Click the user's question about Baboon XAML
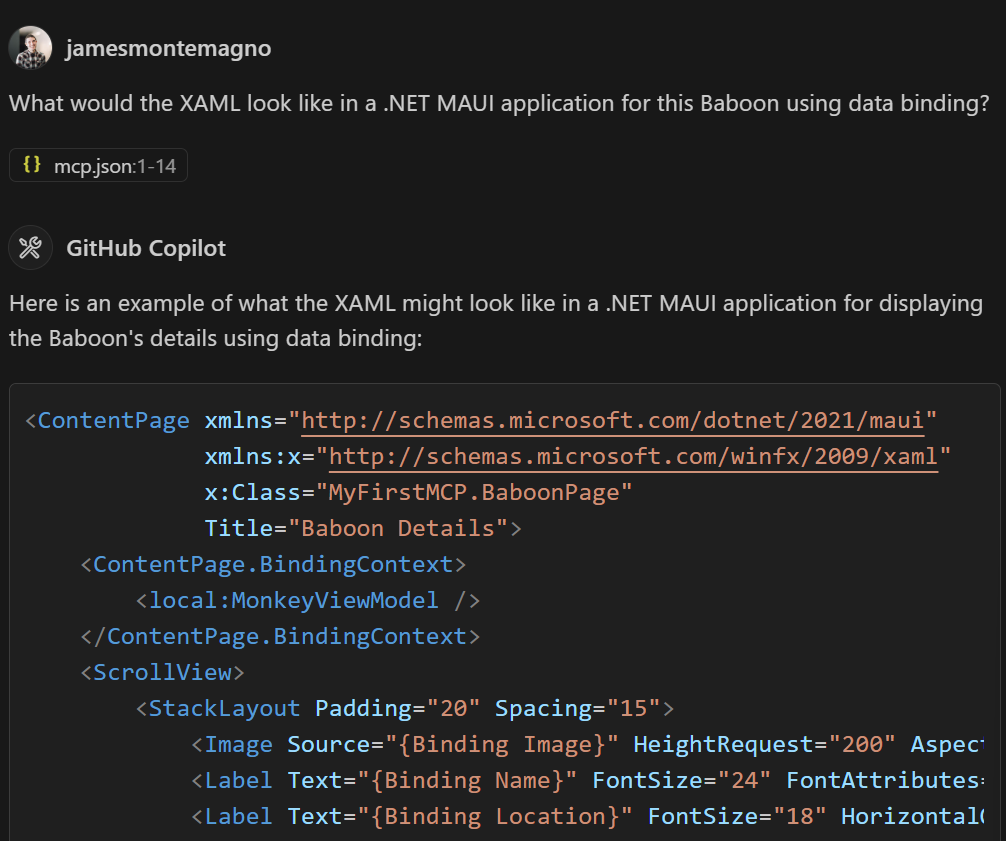1006x841 pixels. pos(499,104)
